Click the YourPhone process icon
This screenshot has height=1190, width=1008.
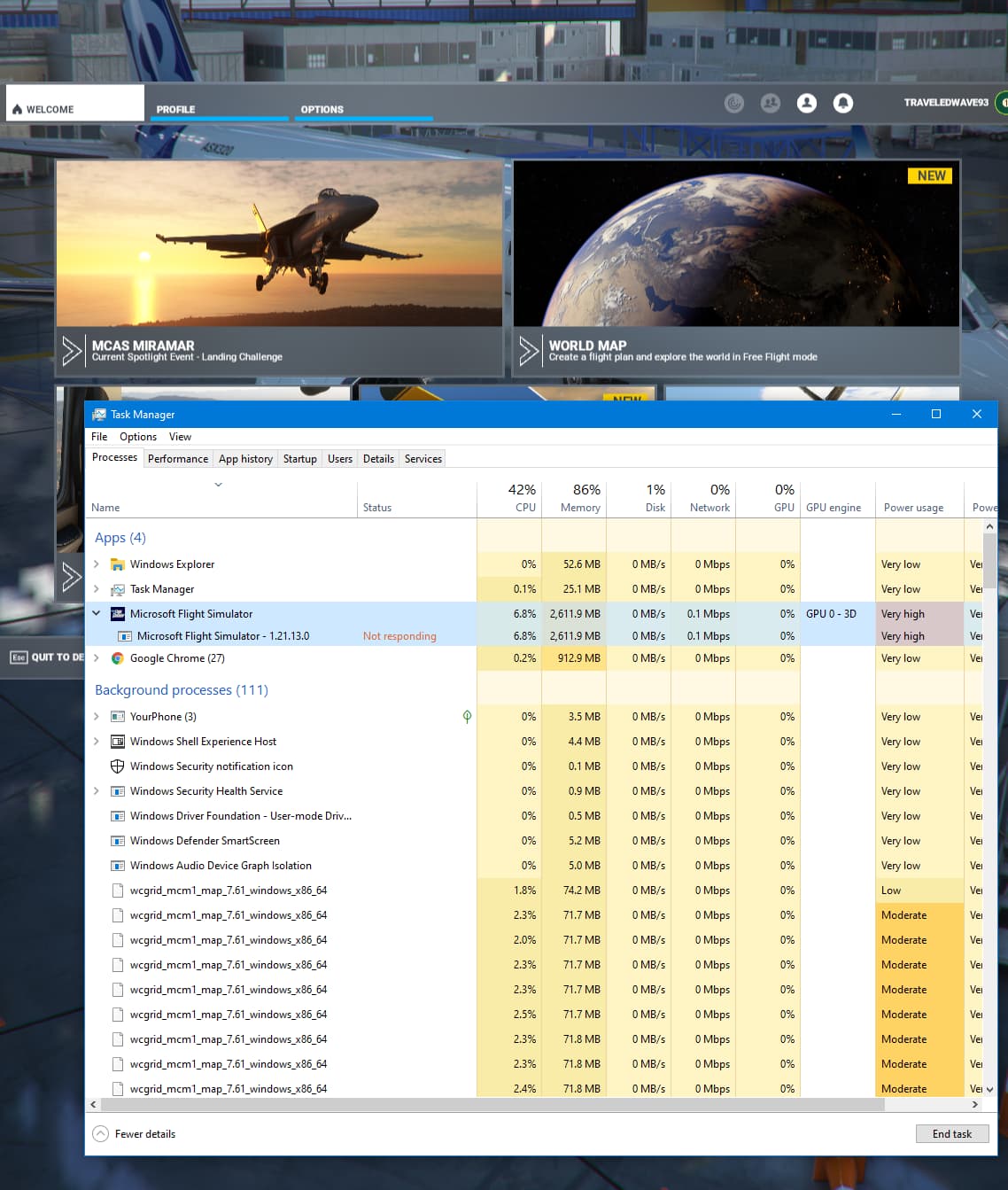pyautogui.click(x=117, y=717)
